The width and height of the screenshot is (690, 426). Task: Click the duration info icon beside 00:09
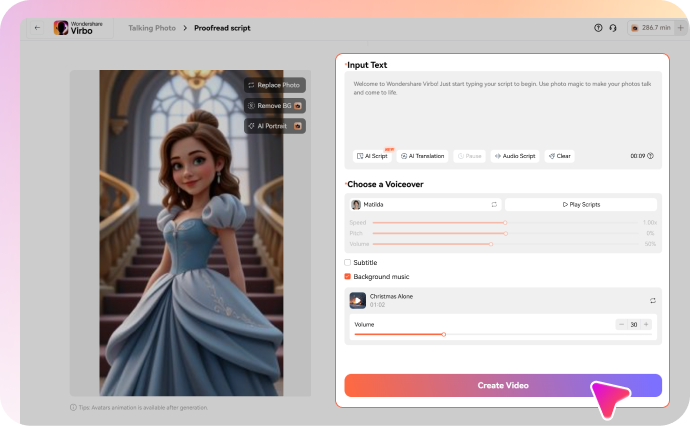coord(650,156)
